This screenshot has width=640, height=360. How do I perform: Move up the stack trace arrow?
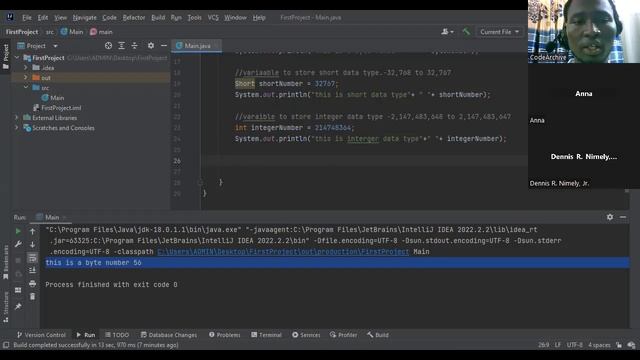(x=33, y=231)
